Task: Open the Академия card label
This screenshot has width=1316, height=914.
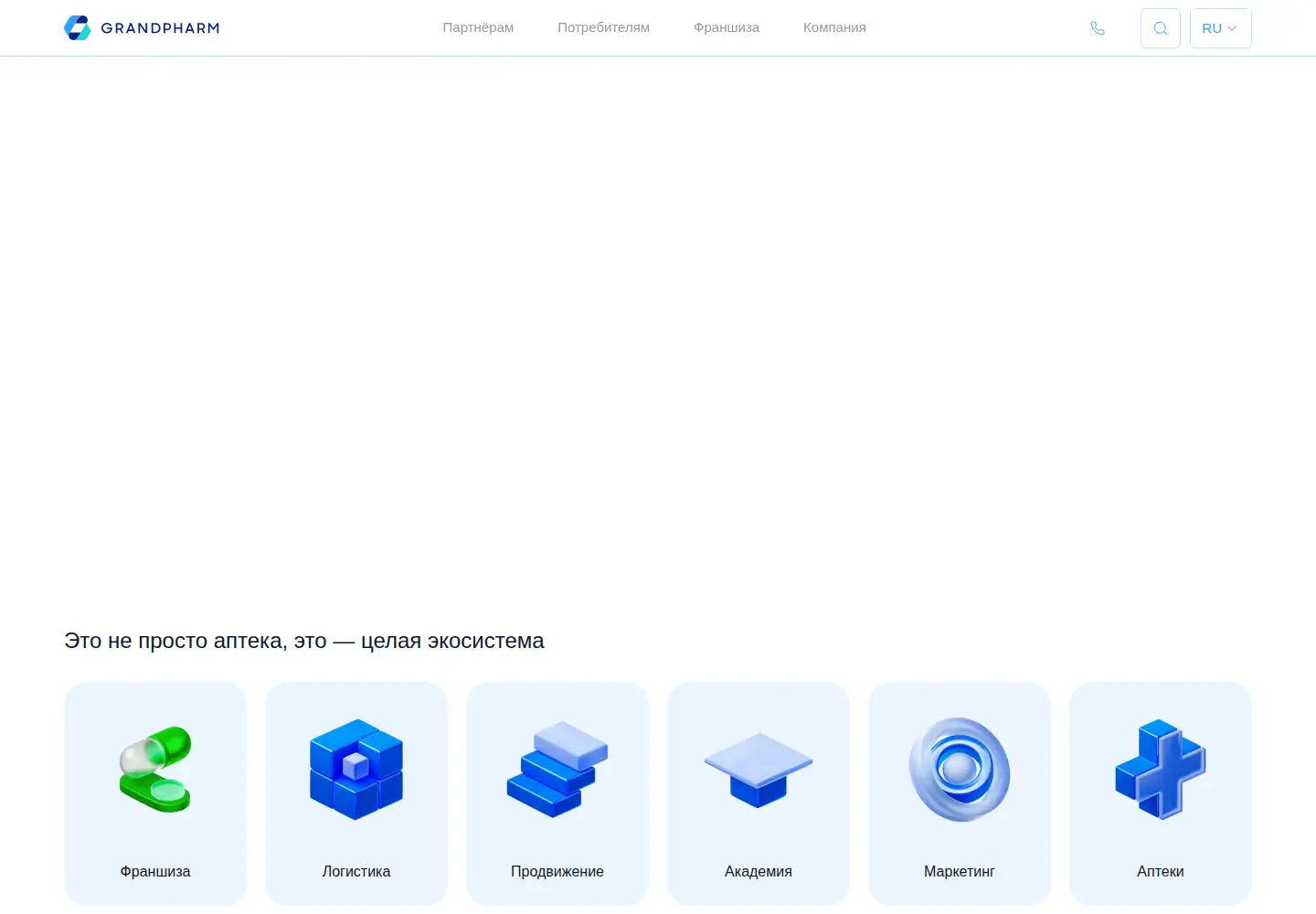Action: pos(759,872)
